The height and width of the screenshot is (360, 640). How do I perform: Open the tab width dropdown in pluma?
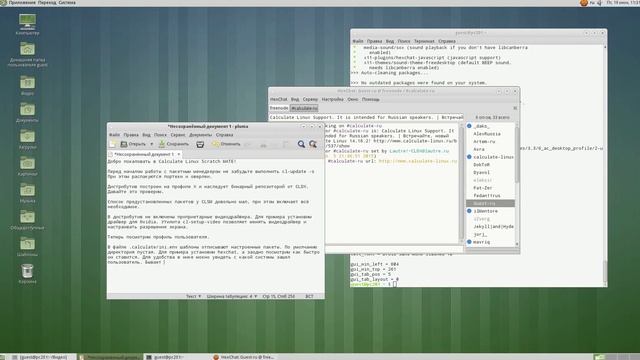click(231, 296)
